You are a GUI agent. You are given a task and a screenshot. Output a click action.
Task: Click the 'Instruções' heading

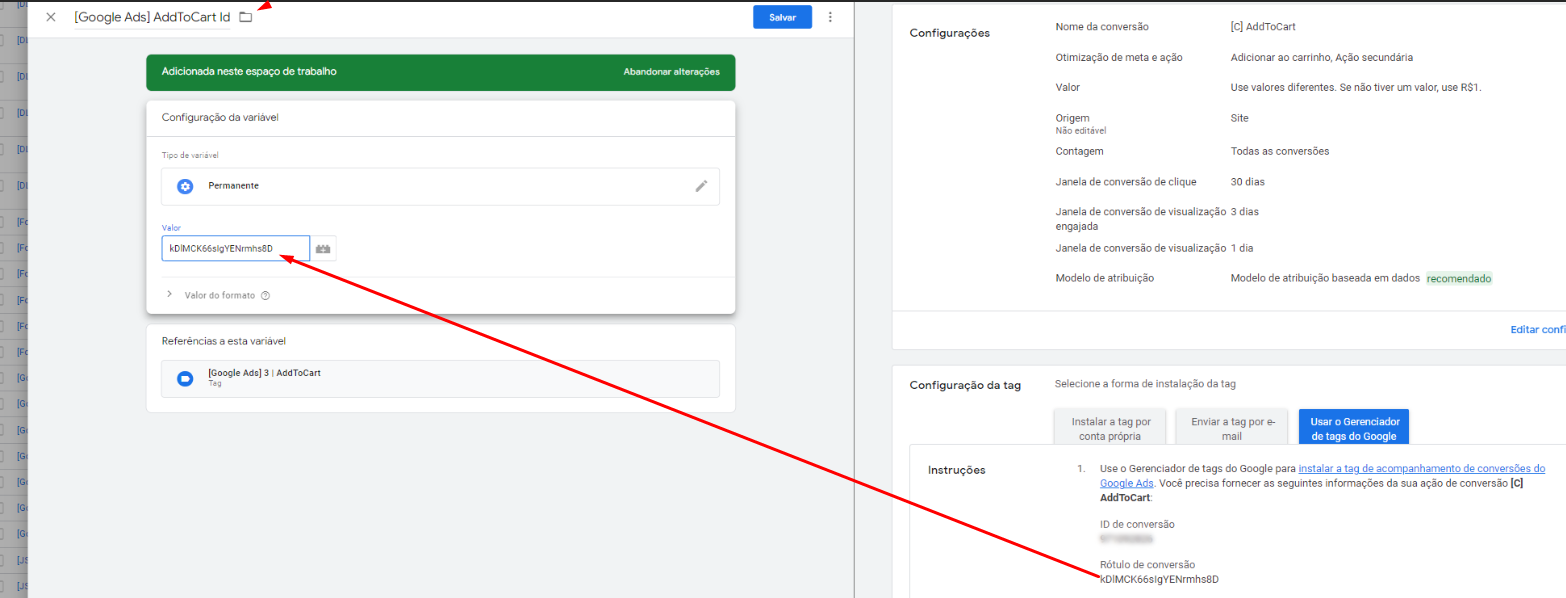tap(956, 470)
